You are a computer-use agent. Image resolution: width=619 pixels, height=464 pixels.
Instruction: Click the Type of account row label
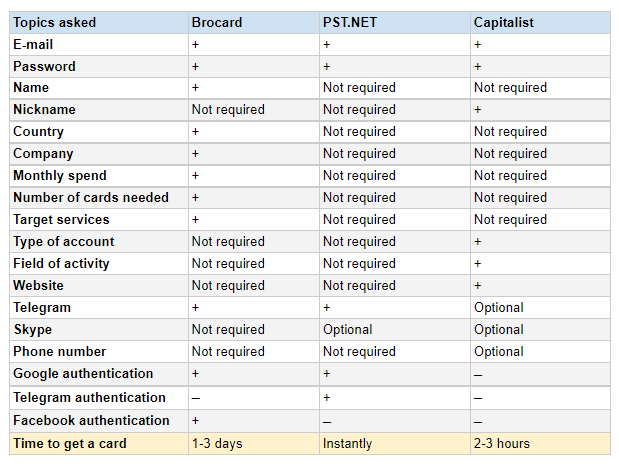[64, 242]
